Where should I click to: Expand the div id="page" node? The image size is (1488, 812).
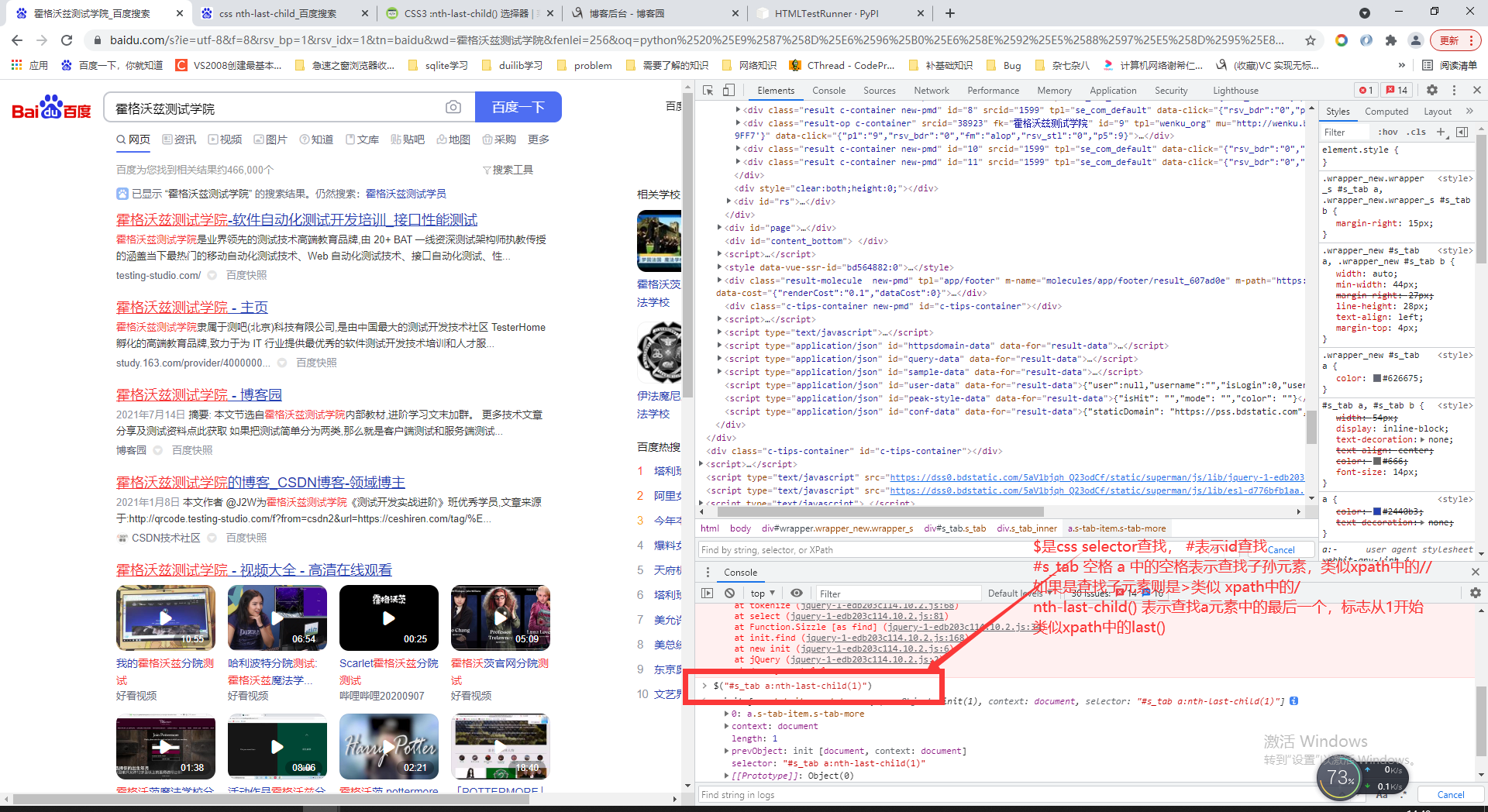pyautogui.click(x=720, y=228)
